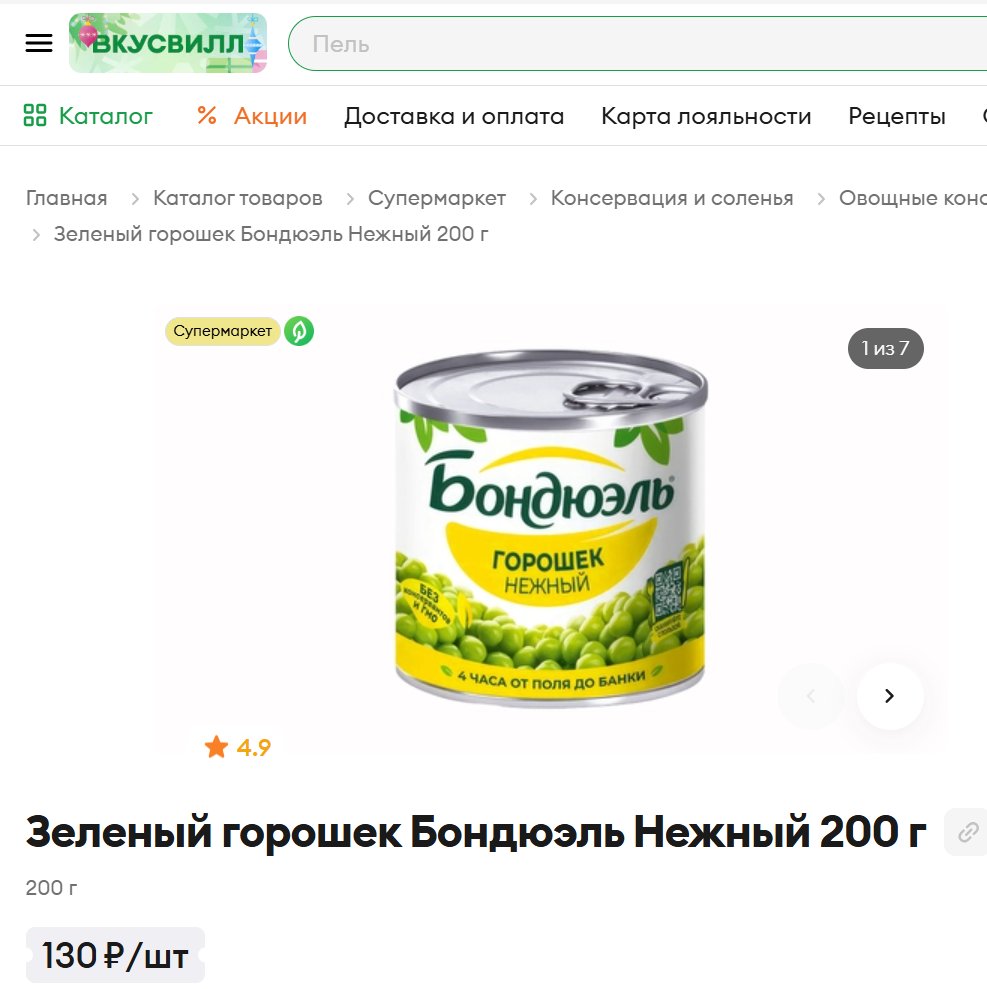The image size is (987, 989).
Task: Show next product photo arrow
Action: [x=890, y=696]
